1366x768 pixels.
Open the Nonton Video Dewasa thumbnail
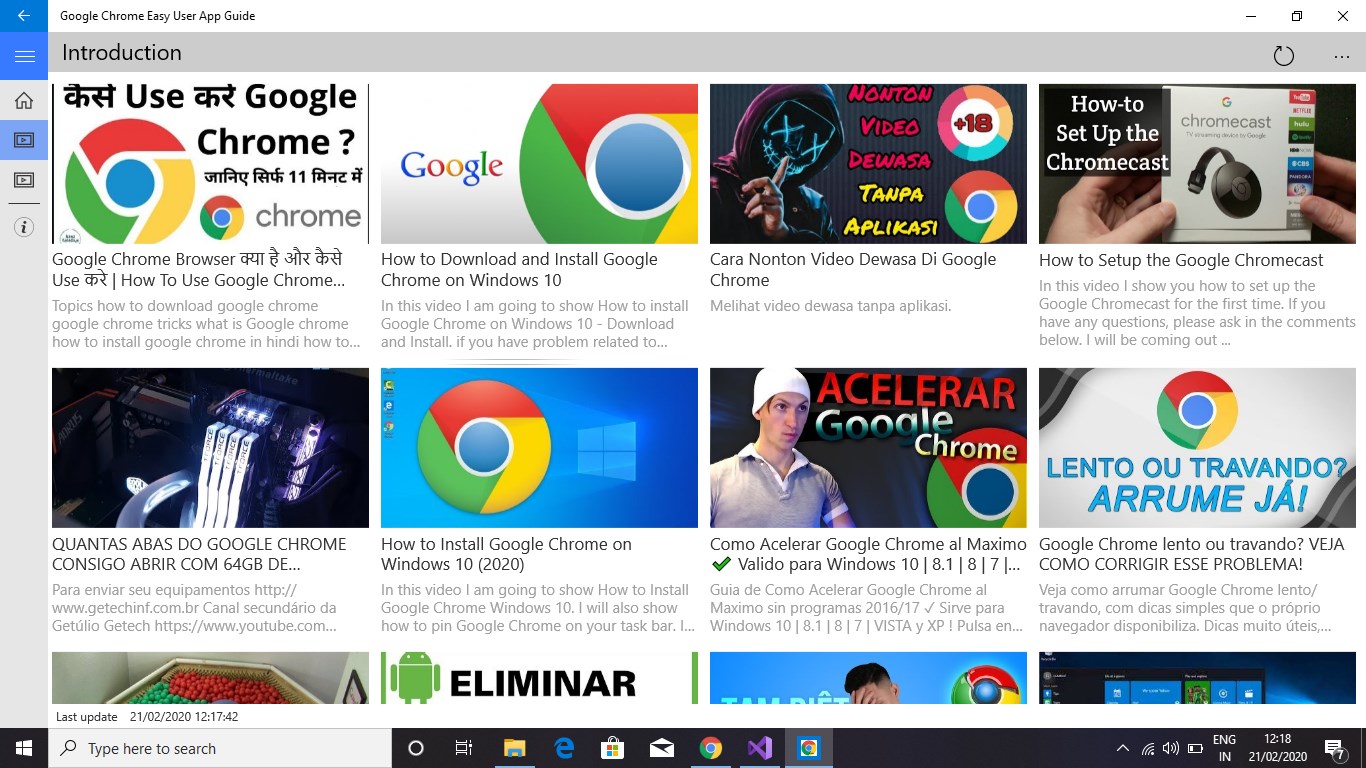(868, 164)
